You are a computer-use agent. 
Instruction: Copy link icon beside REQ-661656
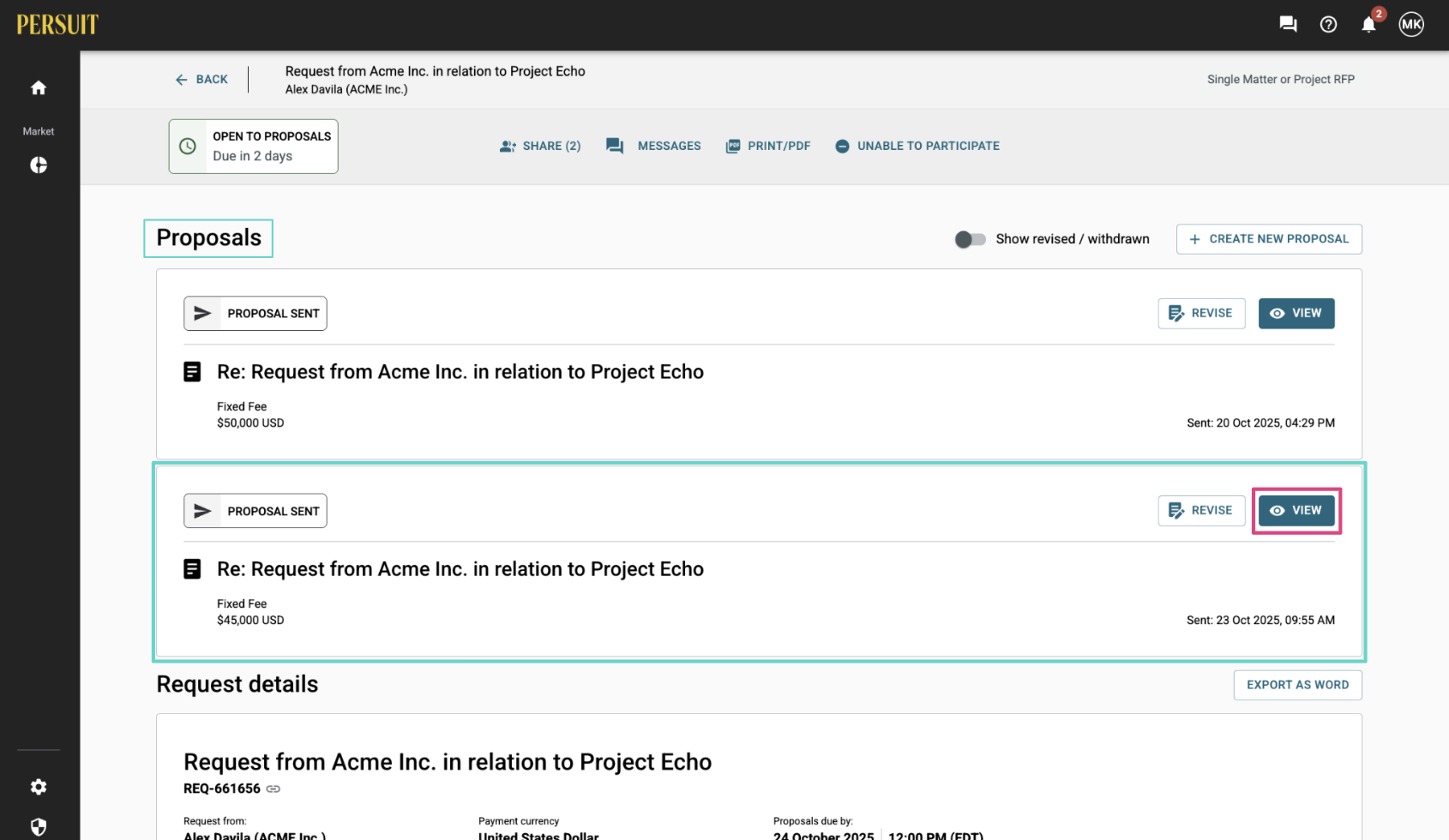(x=274, y=789)
